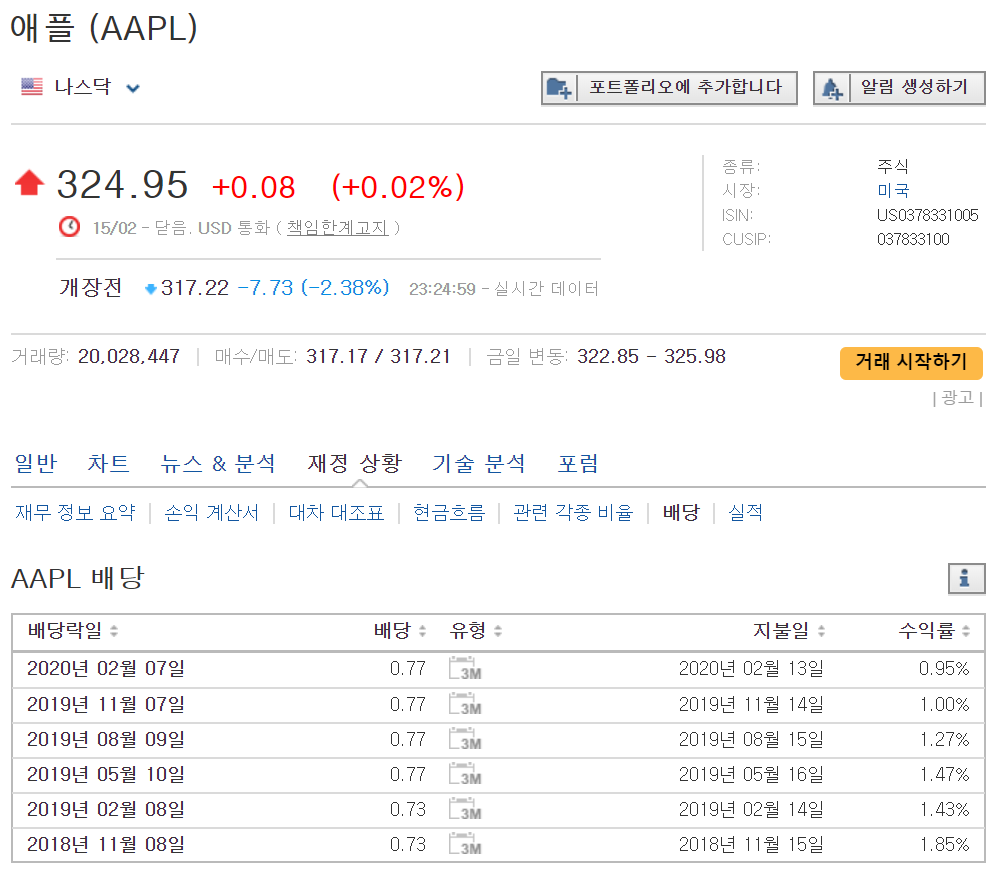Click payment date 2019년 08월 15일
This screenshot has height=881, width=994.
751,739
